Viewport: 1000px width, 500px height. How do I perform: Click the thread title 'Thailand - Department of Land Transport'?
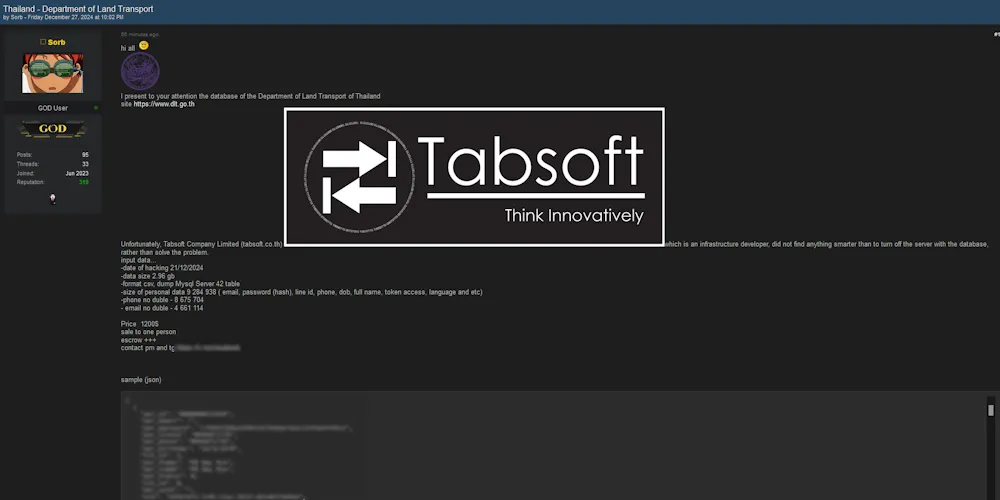coord(78,8)
